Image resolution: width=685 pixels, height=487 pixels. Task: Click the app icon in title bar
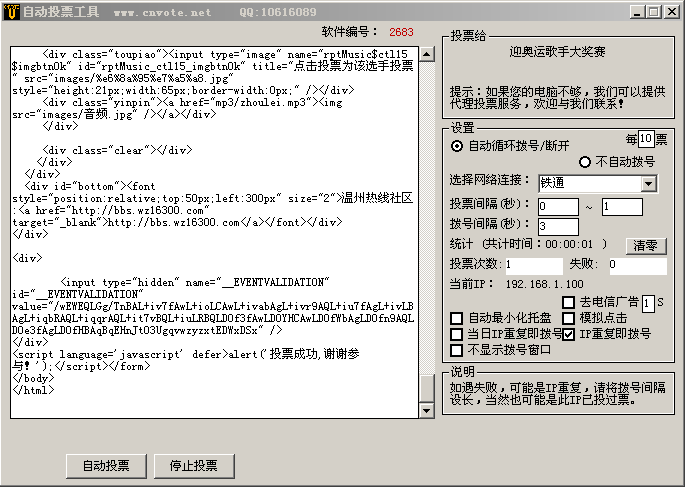12,12
